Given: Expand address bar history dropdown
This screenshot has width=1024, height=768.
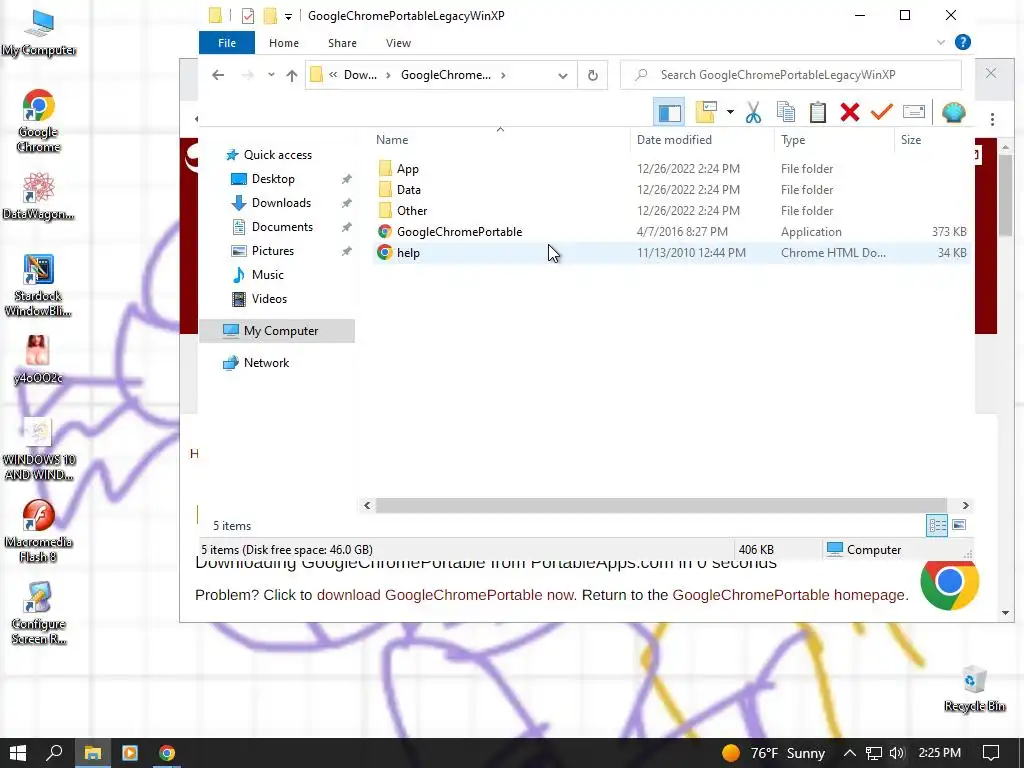Looking at the screenshot, I should [562, 76].
